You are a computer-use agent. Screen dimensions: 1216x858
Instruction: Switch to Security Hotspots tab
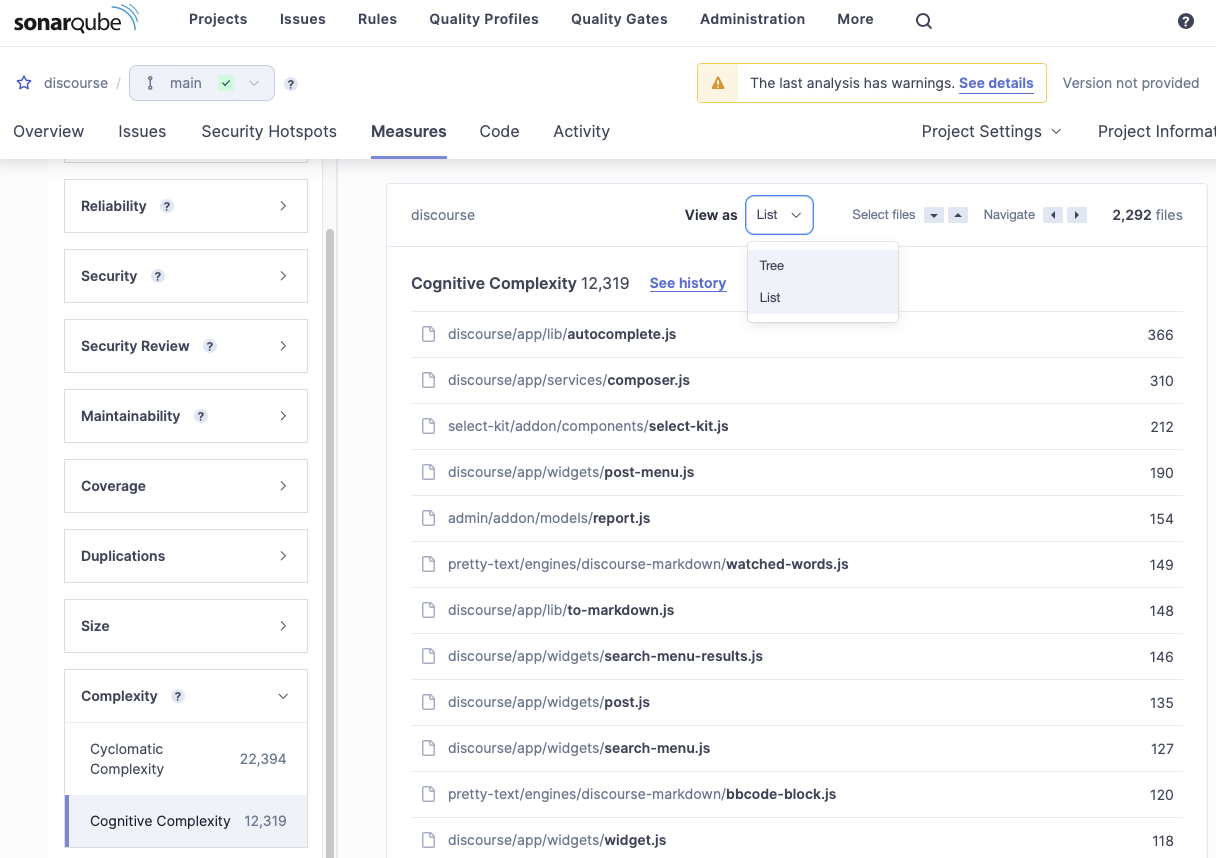[269, 131]
